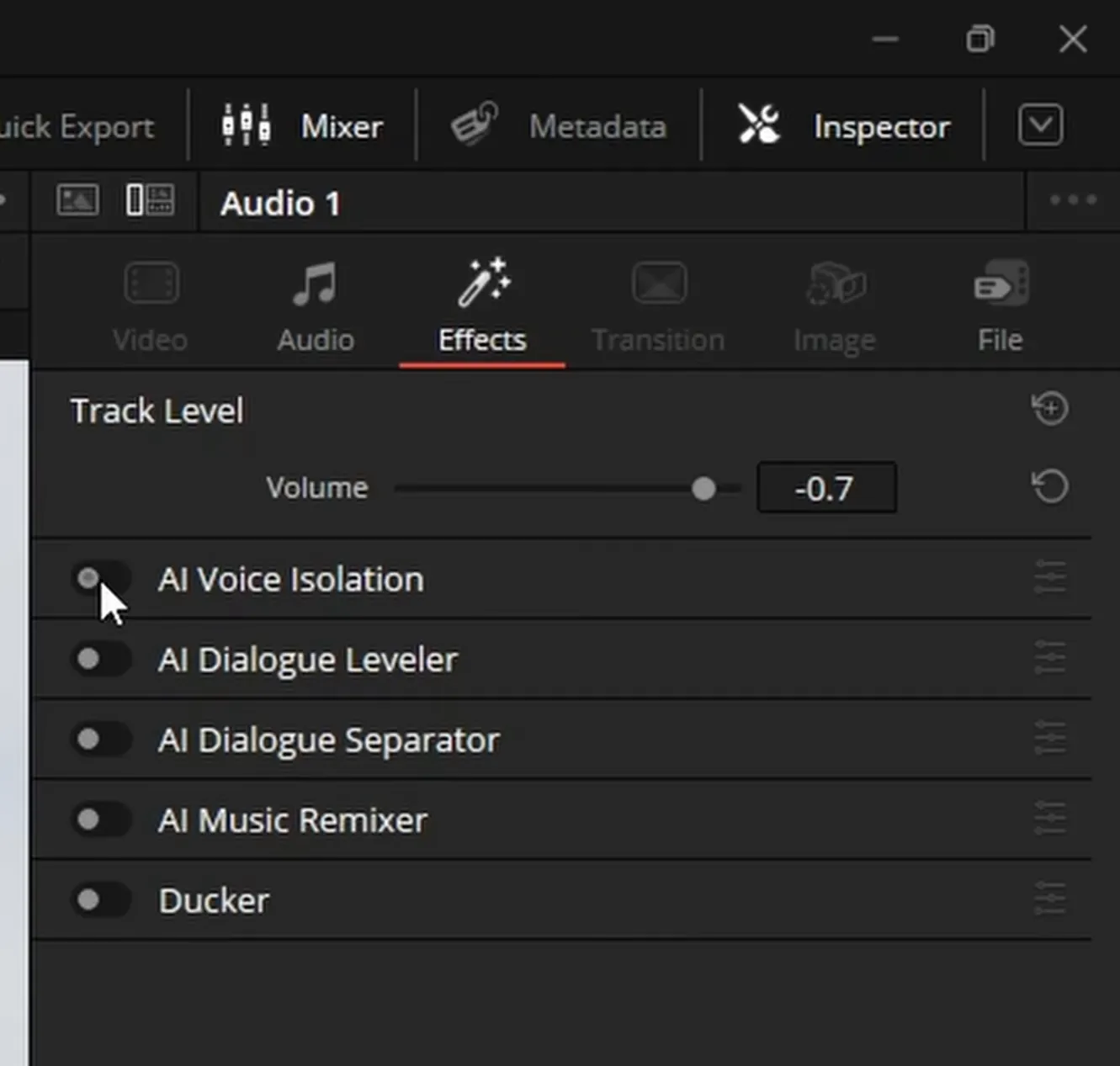
Task: Turn on AI Music Remixer toggle
Action: [x=100, y=819]
